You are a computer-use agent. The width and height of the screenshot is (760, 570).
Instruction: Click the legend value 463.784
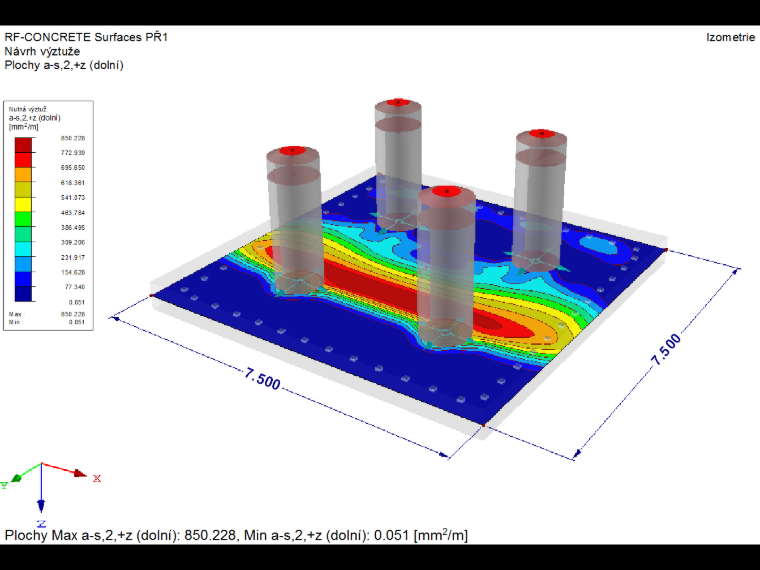[x=73, y=212]
